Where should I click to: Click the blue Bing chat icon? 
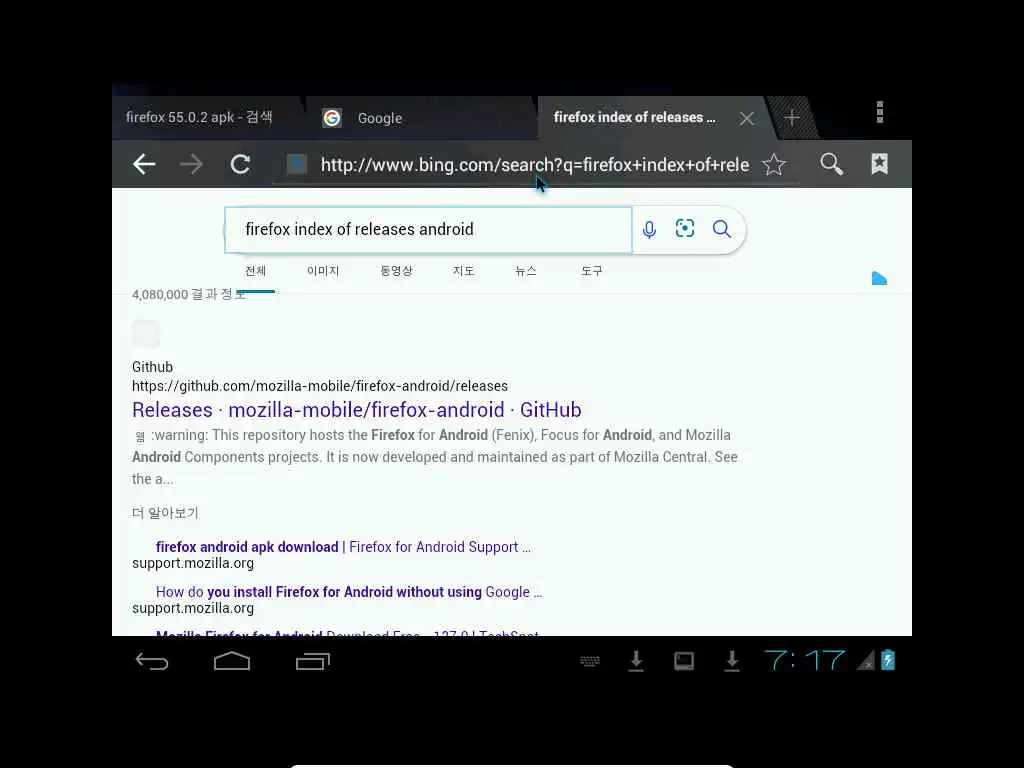point(879,278)
